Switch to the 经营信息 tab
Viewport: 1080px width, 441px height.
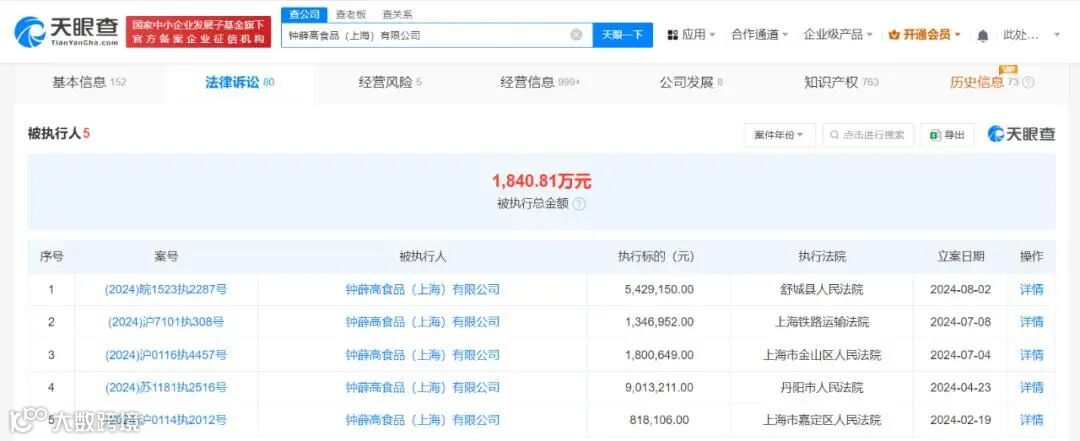(x=540, y=83)
